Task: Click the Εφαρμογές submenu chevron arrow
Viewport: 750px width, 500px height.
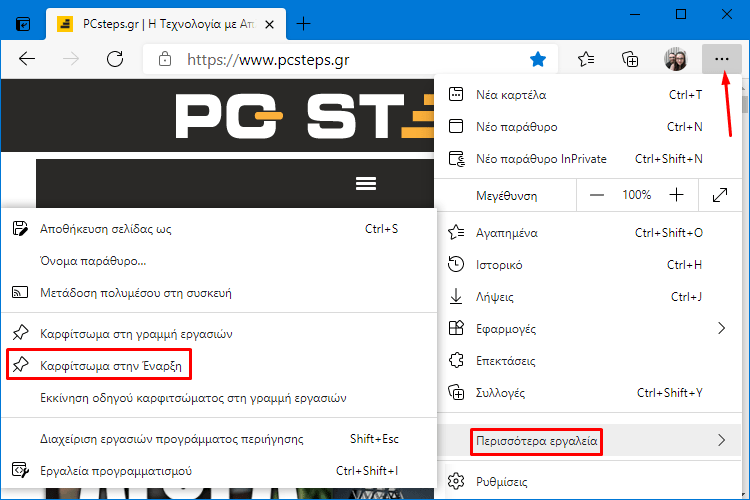Action: click(x=722, y=328)
